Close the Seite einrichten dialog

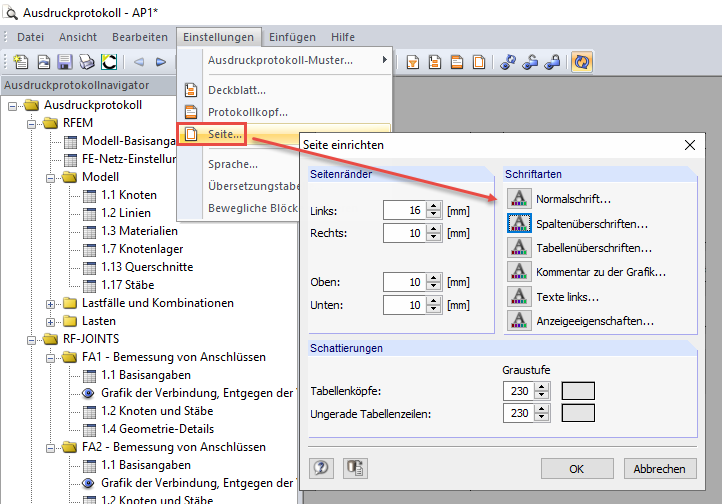[x=690, y=145]
